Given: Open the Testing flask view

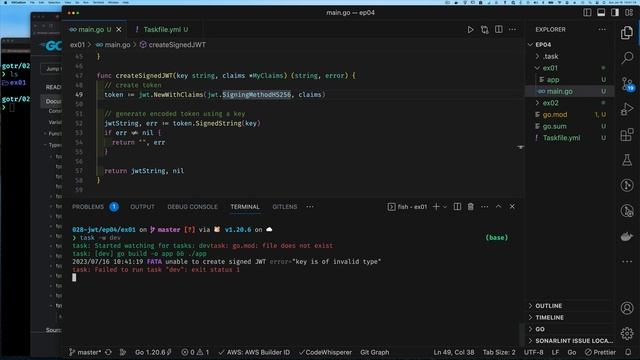Looking at the screenshot, I should click(x=627, y=160).
